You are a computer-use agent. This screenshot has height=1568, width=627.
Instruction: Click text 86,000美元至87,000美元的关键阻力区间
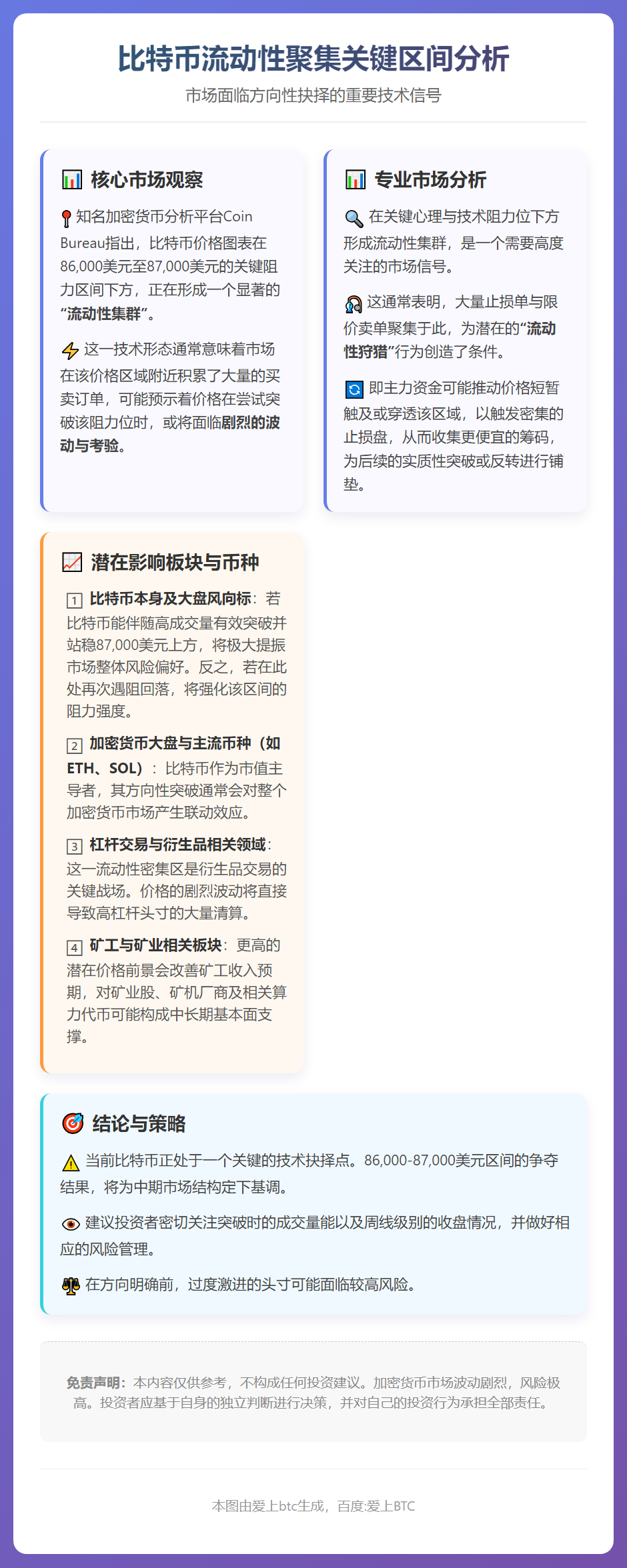[169, 278]
